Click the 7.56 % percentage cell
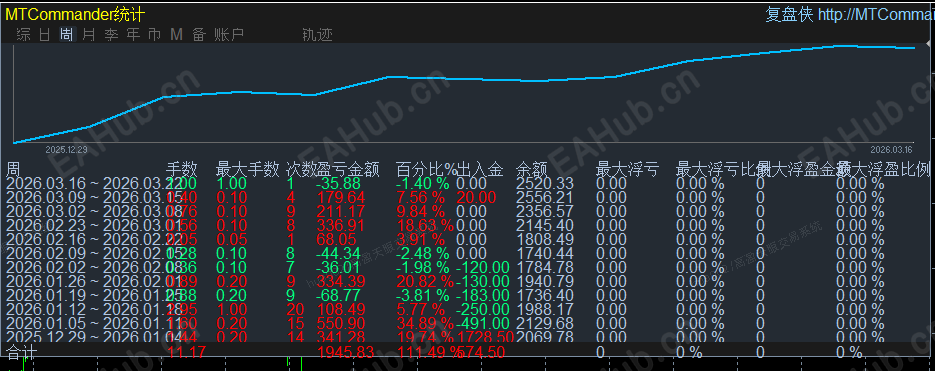This screenshot has height=371, width=935. (420, 197)
